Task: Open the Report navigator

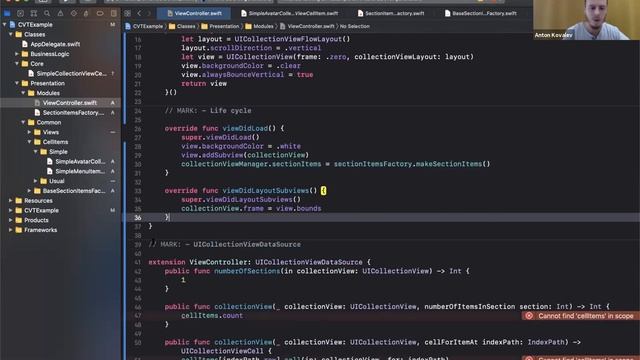Action: [113, 13]
